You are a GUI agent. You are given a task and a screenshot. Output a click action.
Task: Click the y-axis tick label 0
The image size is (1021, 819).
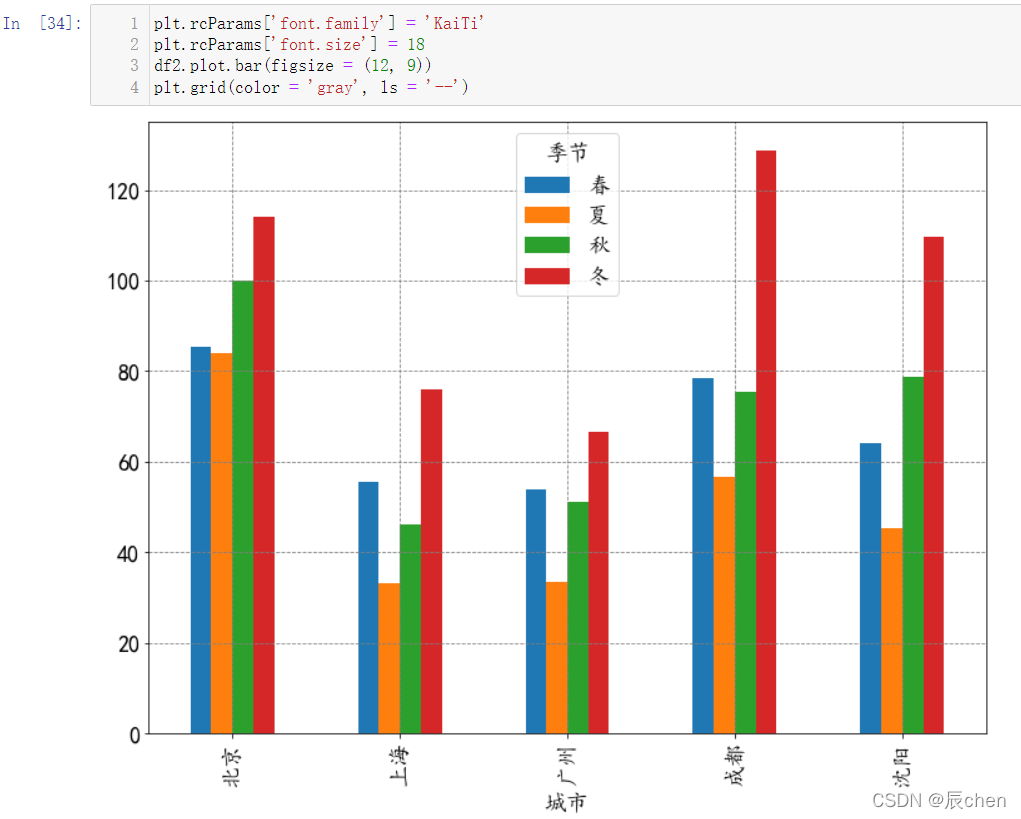[135, 735]
